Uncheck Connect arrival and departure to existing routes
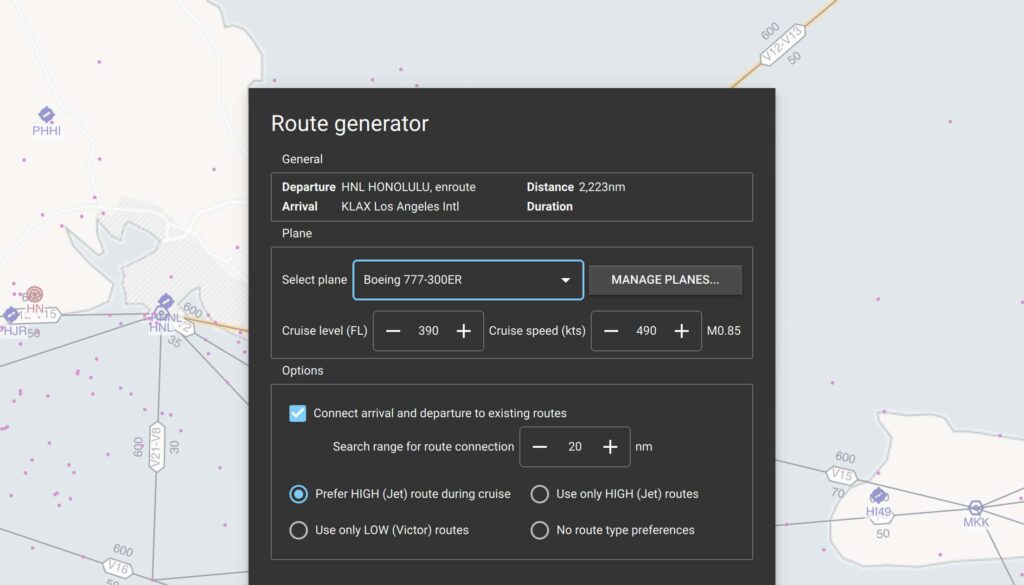The image size is (1024, 585). (x=298, y=413)
